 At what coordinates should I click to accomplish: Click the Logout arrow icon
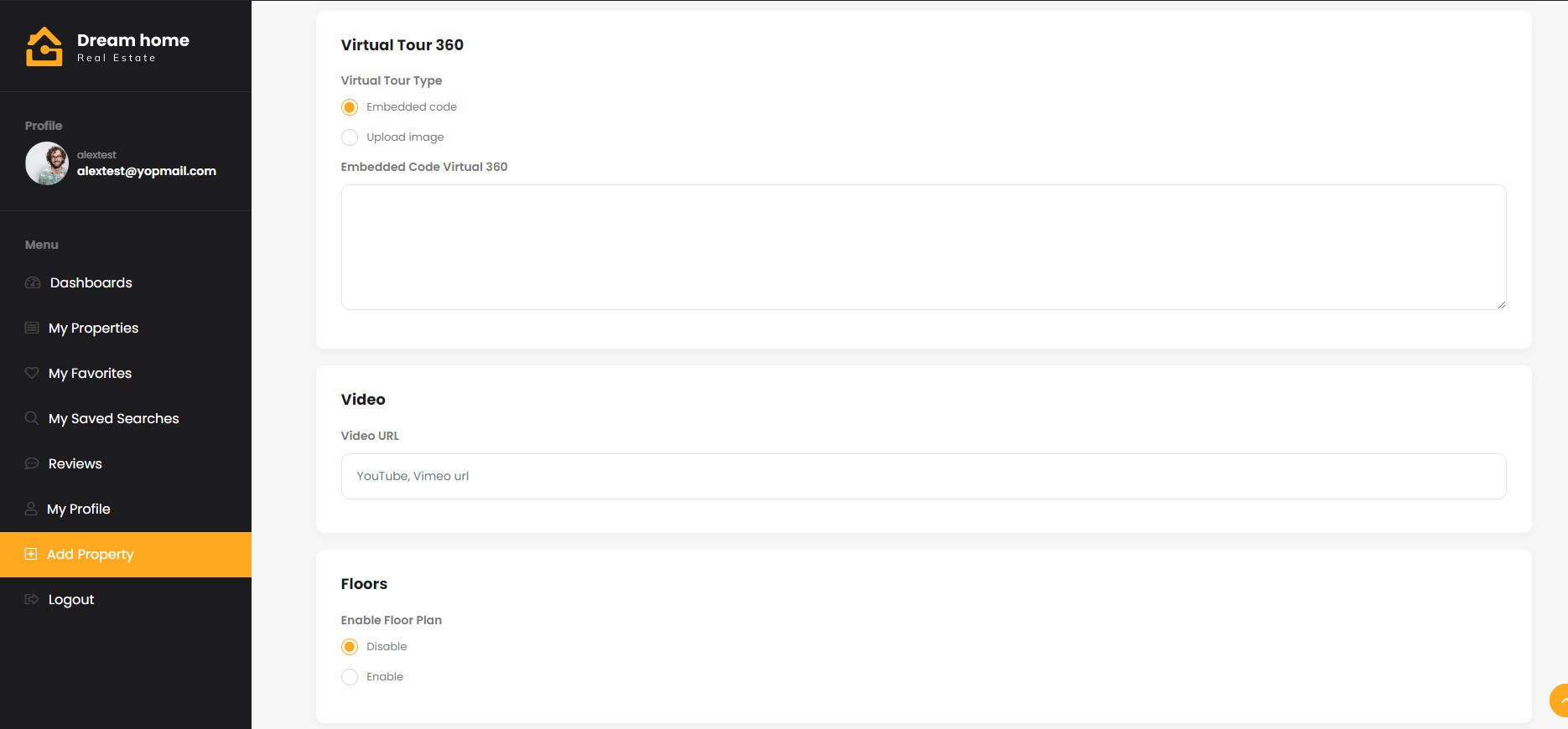point(32,599)
